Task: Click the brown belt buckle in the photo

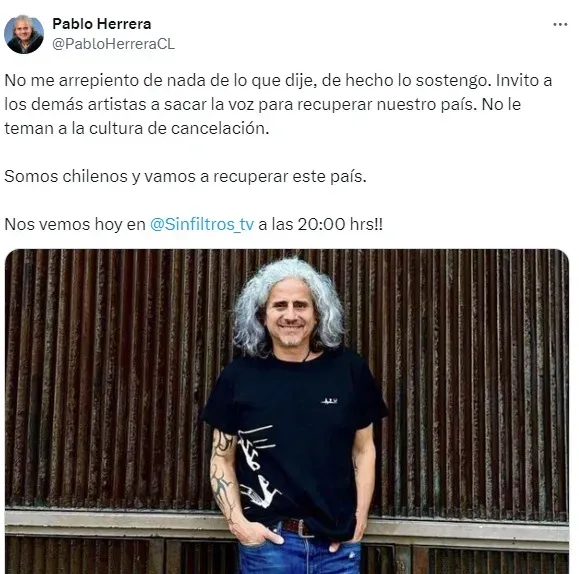Action: click(299, 528)
